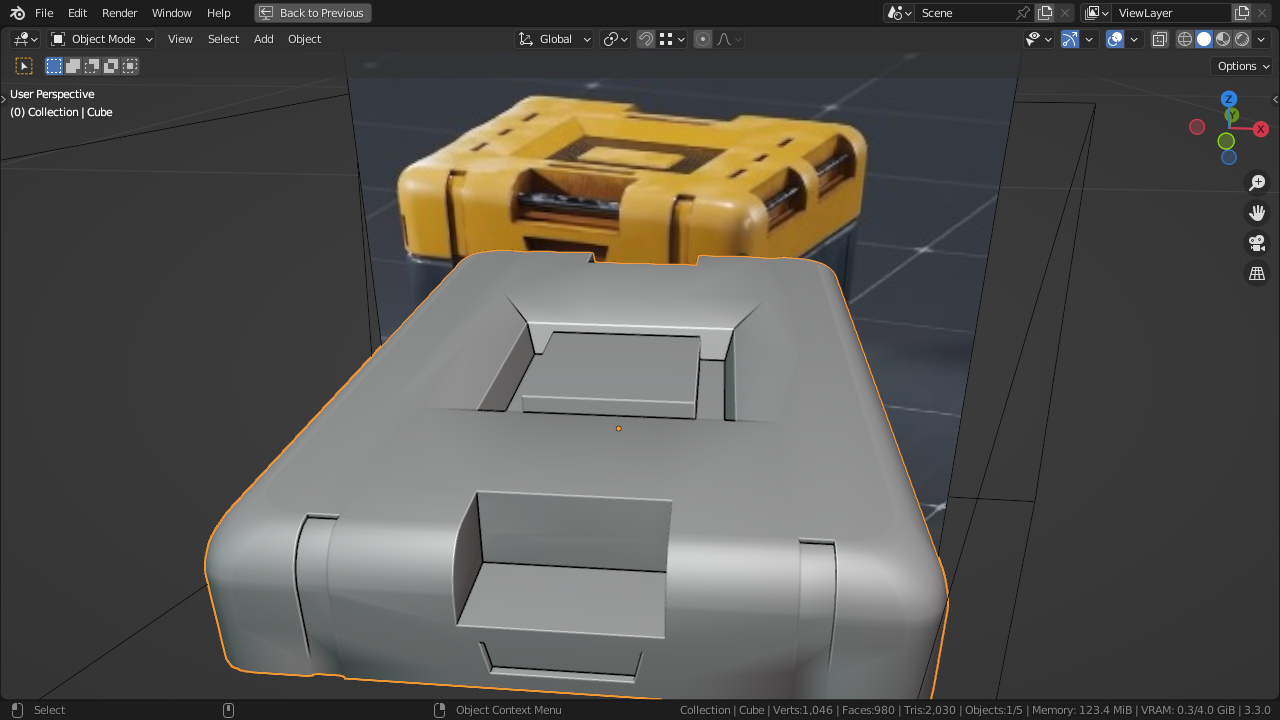Open the snapping options dropdown
Viewport: 1280px width, 720px height.
click(x=672, y=39)
